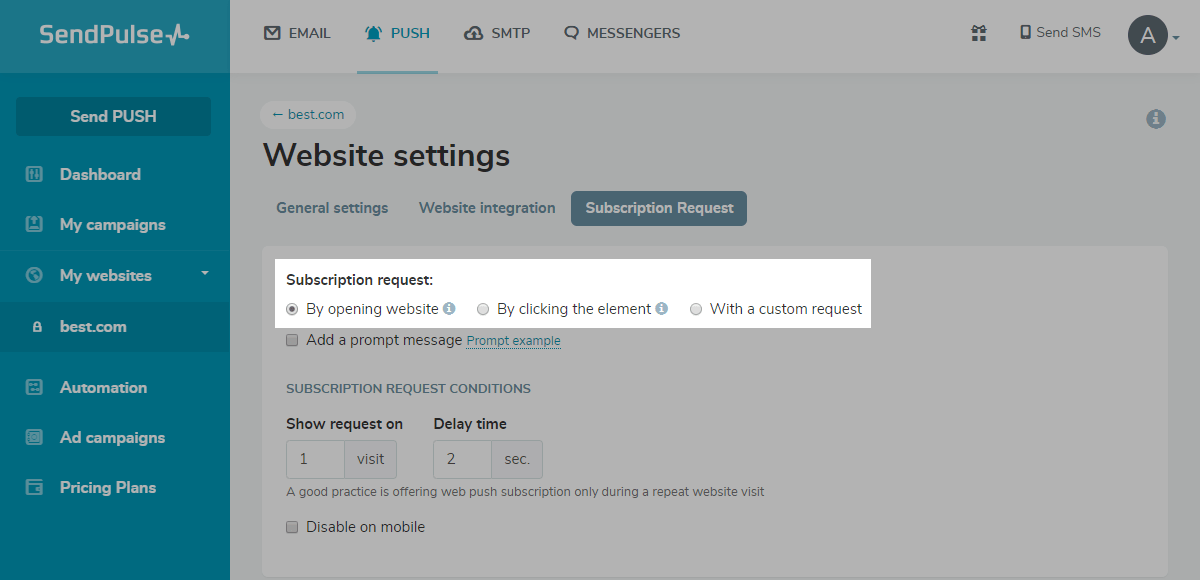Click the Automation sidebar icon
Image resolution: width=1200 pixels, height=580 pixels.
(x=35, y=387)
